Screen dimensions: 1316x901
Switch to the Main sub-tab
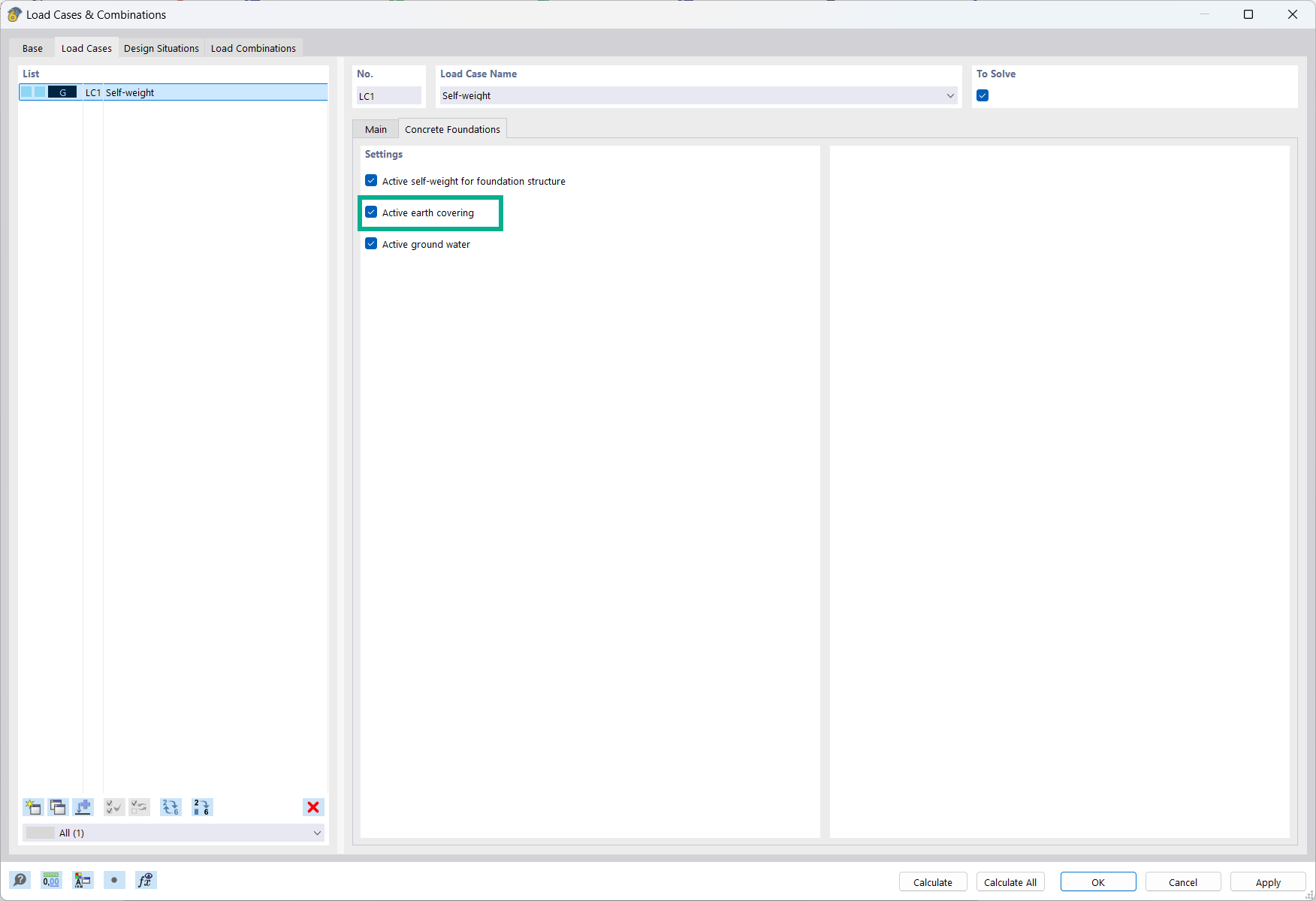pyautogui.click(x=376, y=129)
